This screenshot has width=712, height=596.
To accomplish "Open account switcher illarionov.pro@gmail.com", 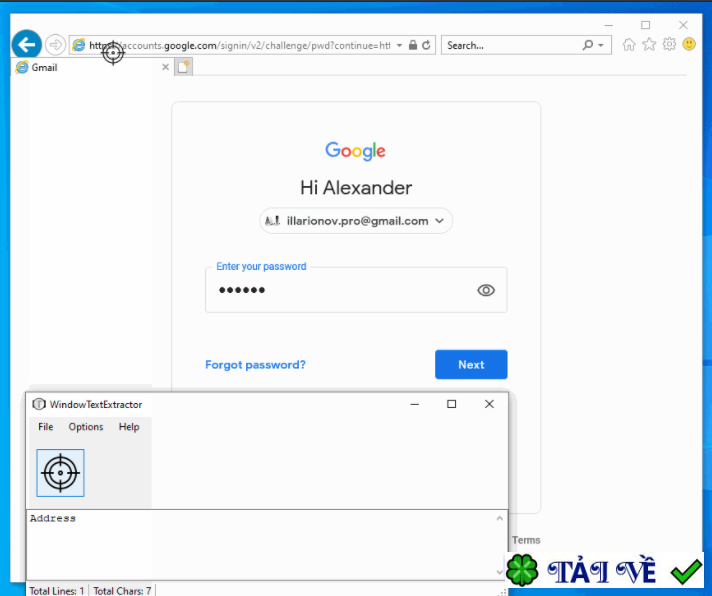I will click(x=356, y=221).
